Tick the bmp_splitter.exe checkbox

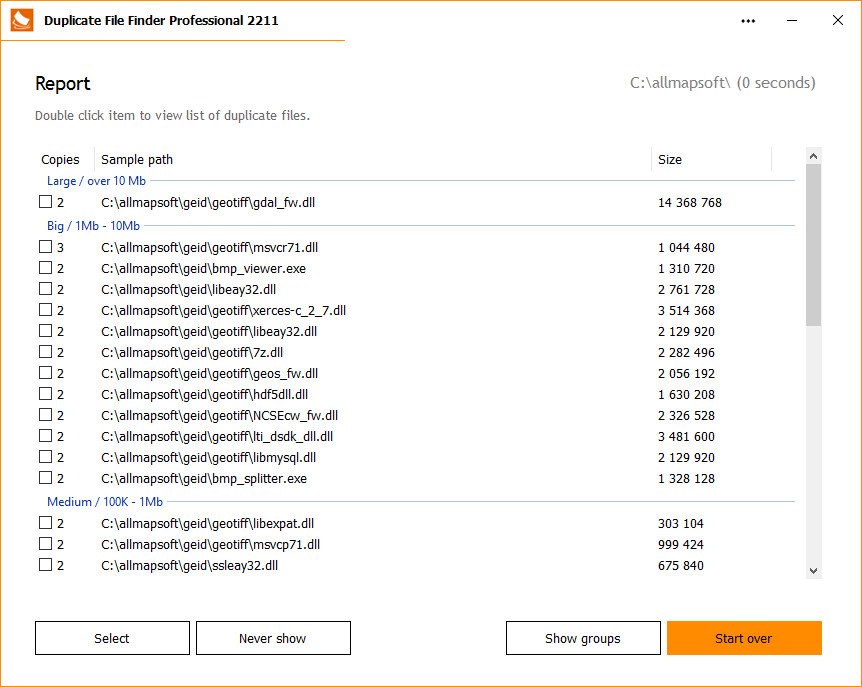click(x=46, y=478)
